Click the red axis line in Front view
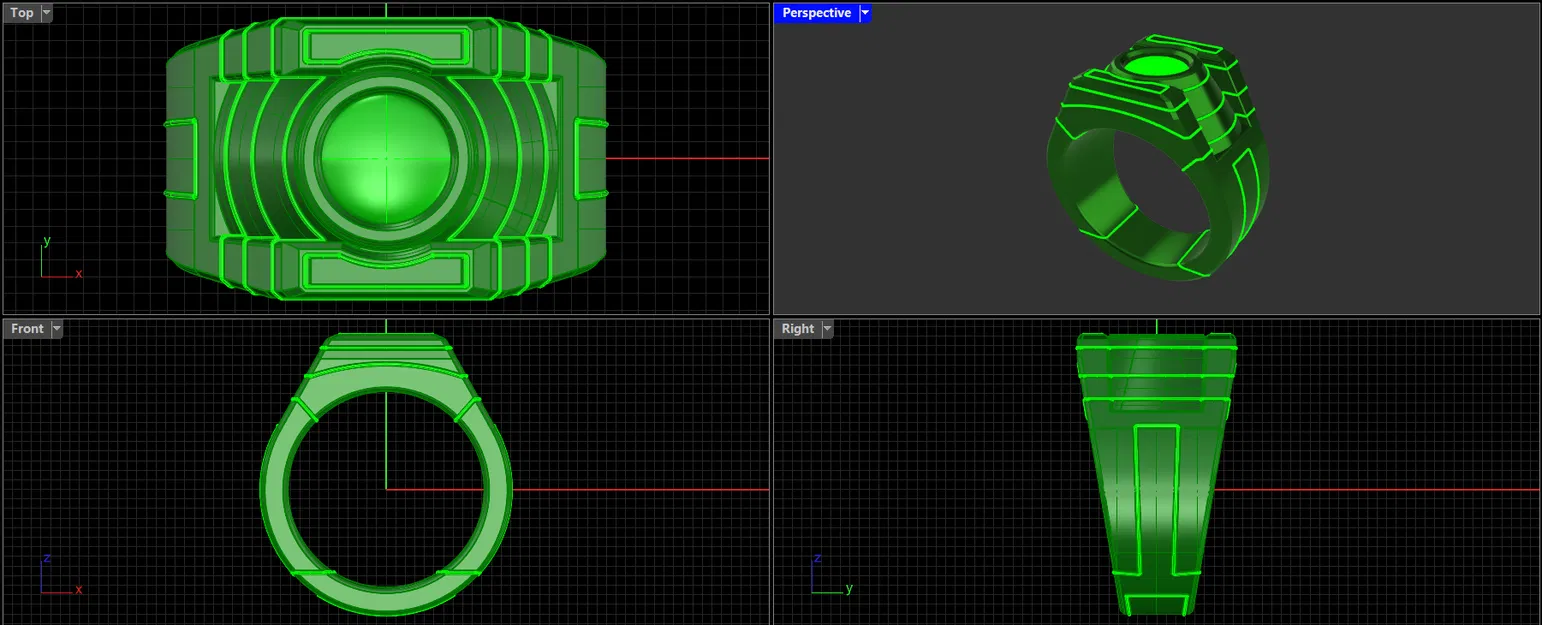 (650, 488)
